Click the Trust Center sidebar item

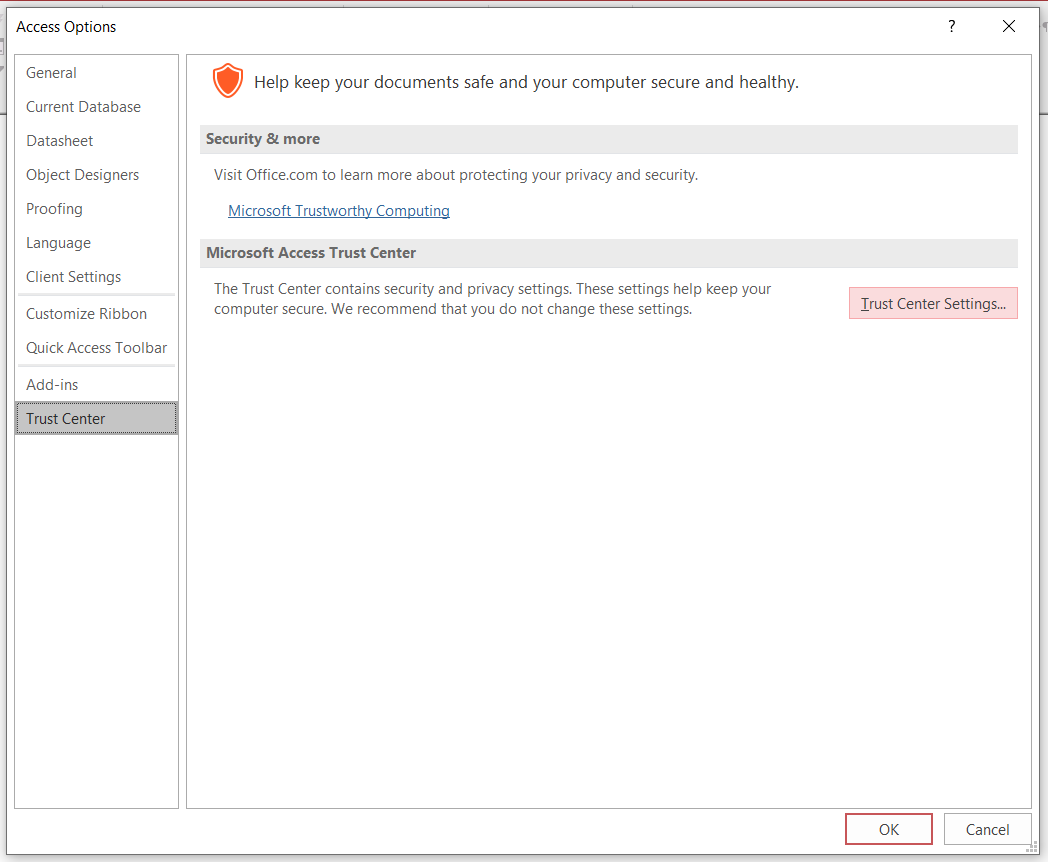[x=66, y=419]
